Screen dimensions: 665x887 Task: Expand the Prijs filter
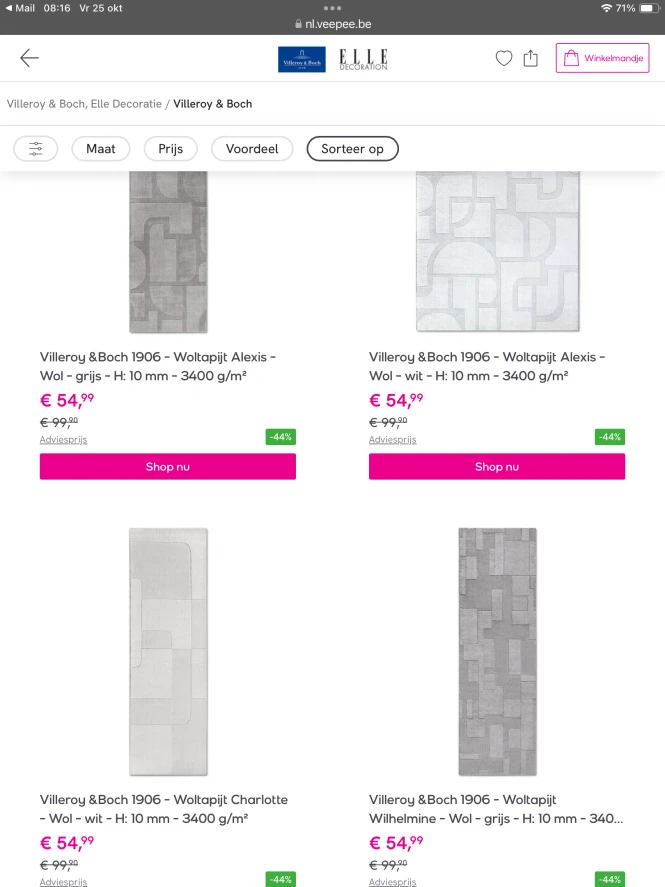tap(171, 149)
